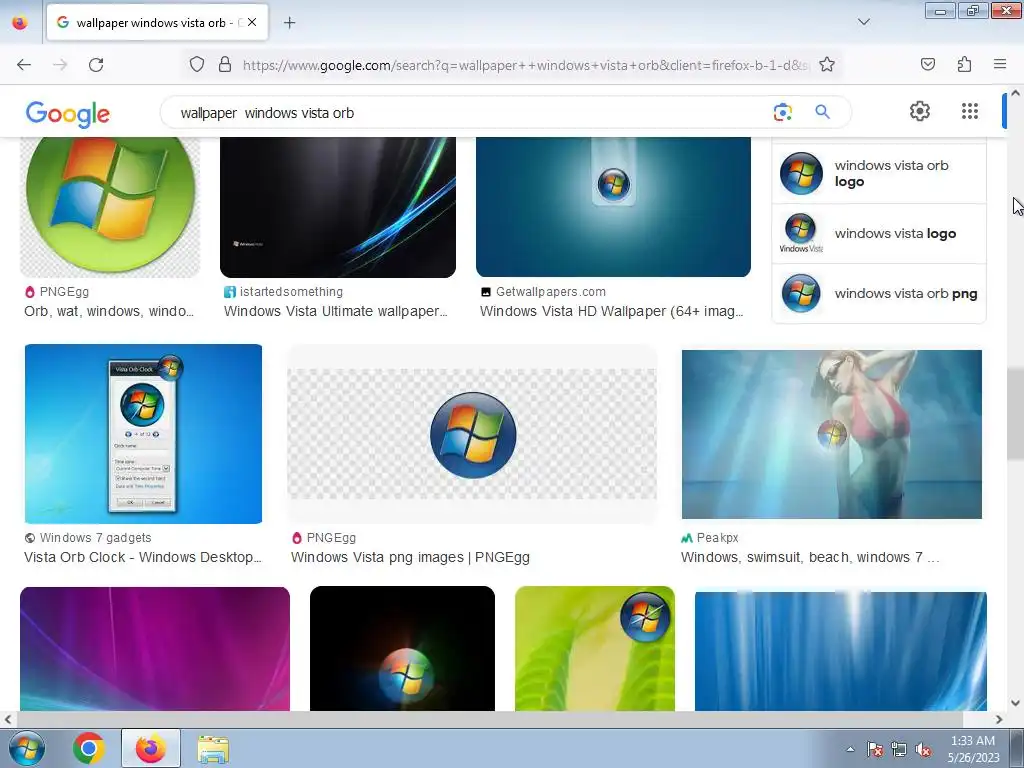1024x768 pixels.
Task: Click the "Windows Vista Ultimate wallpaper…" title
Action: click(x=336, y=312)
